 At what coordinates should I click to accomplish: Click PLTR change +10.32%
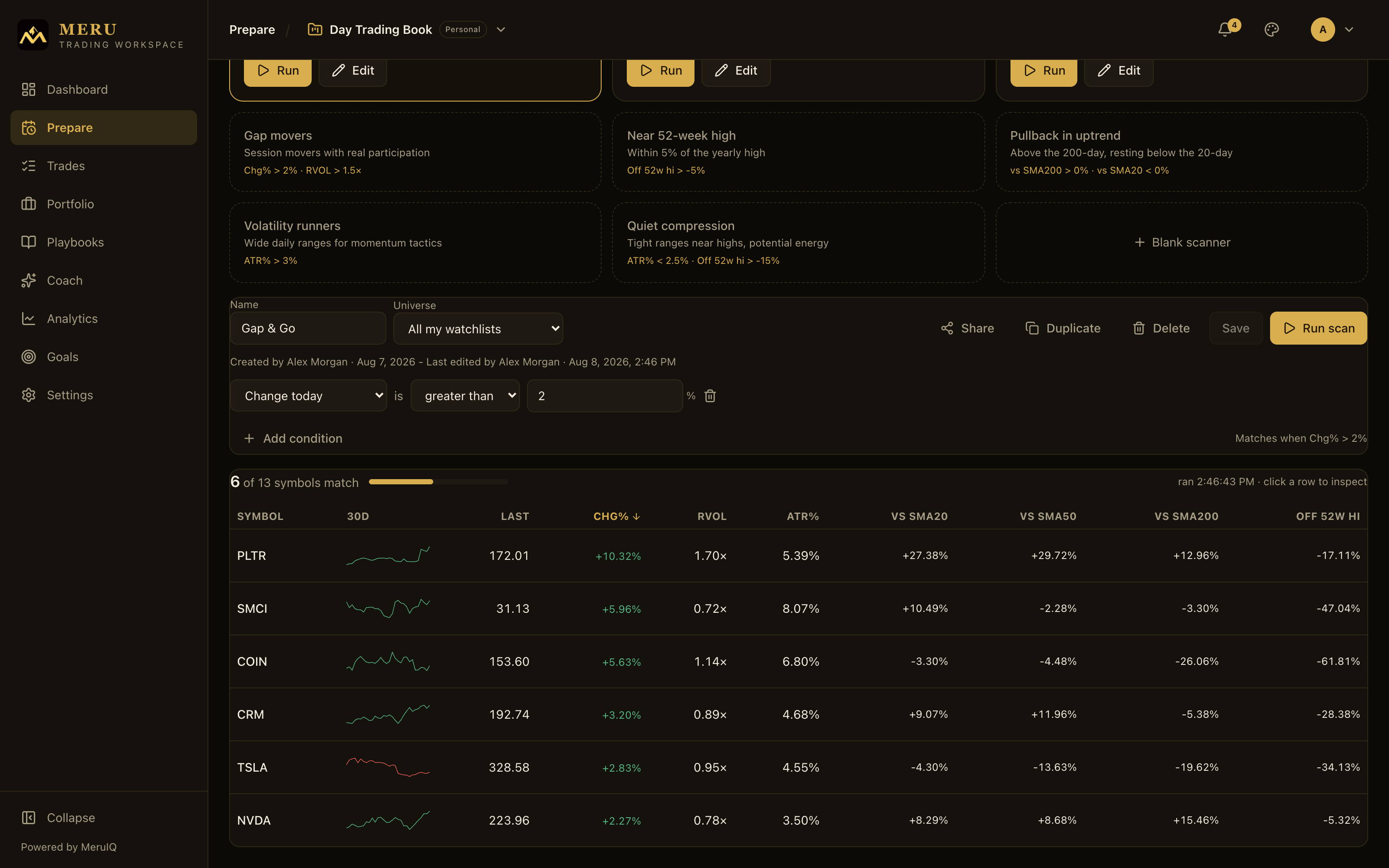pos(618,556)
